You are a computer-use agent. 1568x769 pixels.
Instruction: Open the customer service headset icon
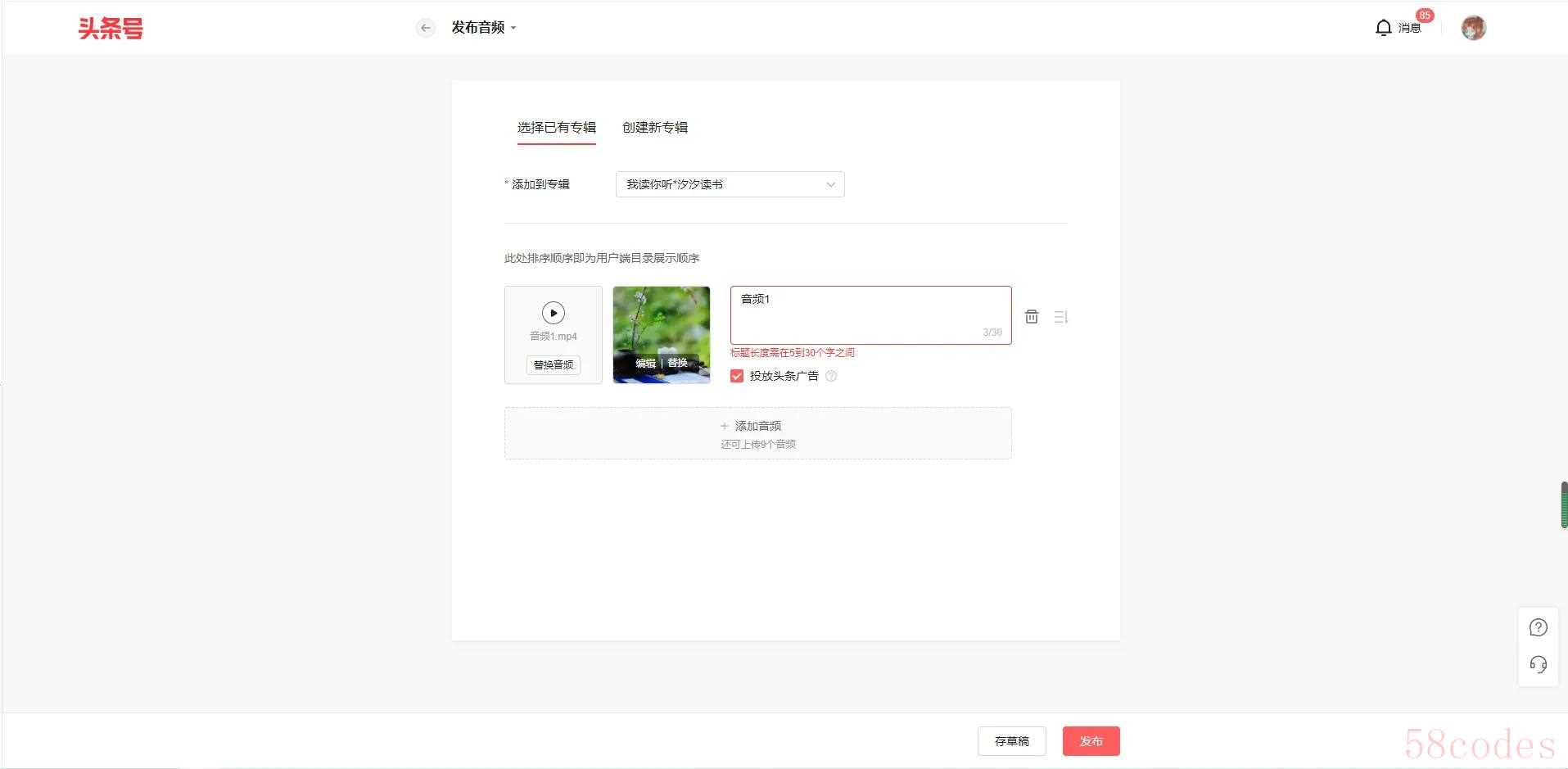click(x=1538, y=664)
